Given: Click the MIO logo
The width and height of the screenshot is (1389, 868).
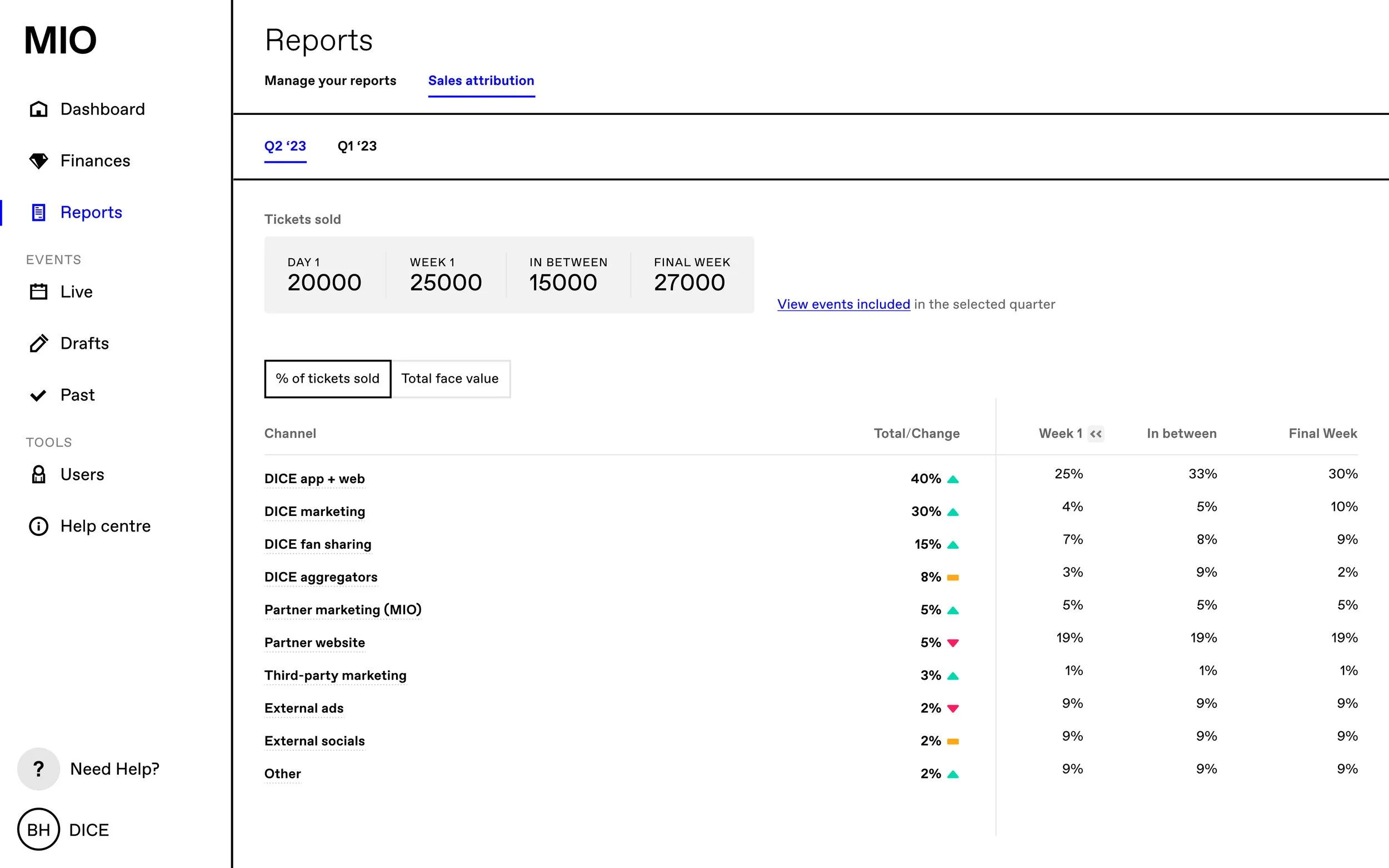Looking at the screenshot, I should (x=61, y=41).
